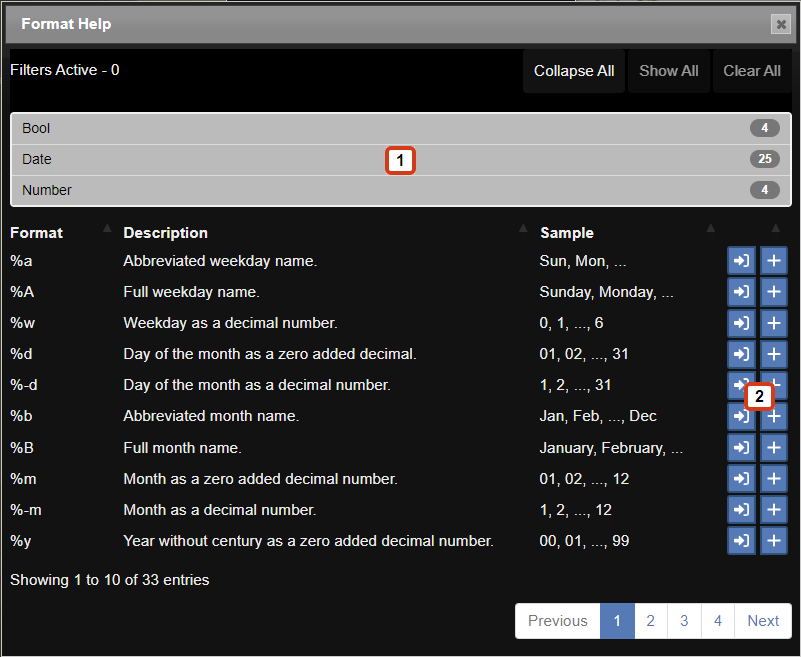Click the plus icon for %m row
Screen dimensions: 801x657
tap(773, 479)
